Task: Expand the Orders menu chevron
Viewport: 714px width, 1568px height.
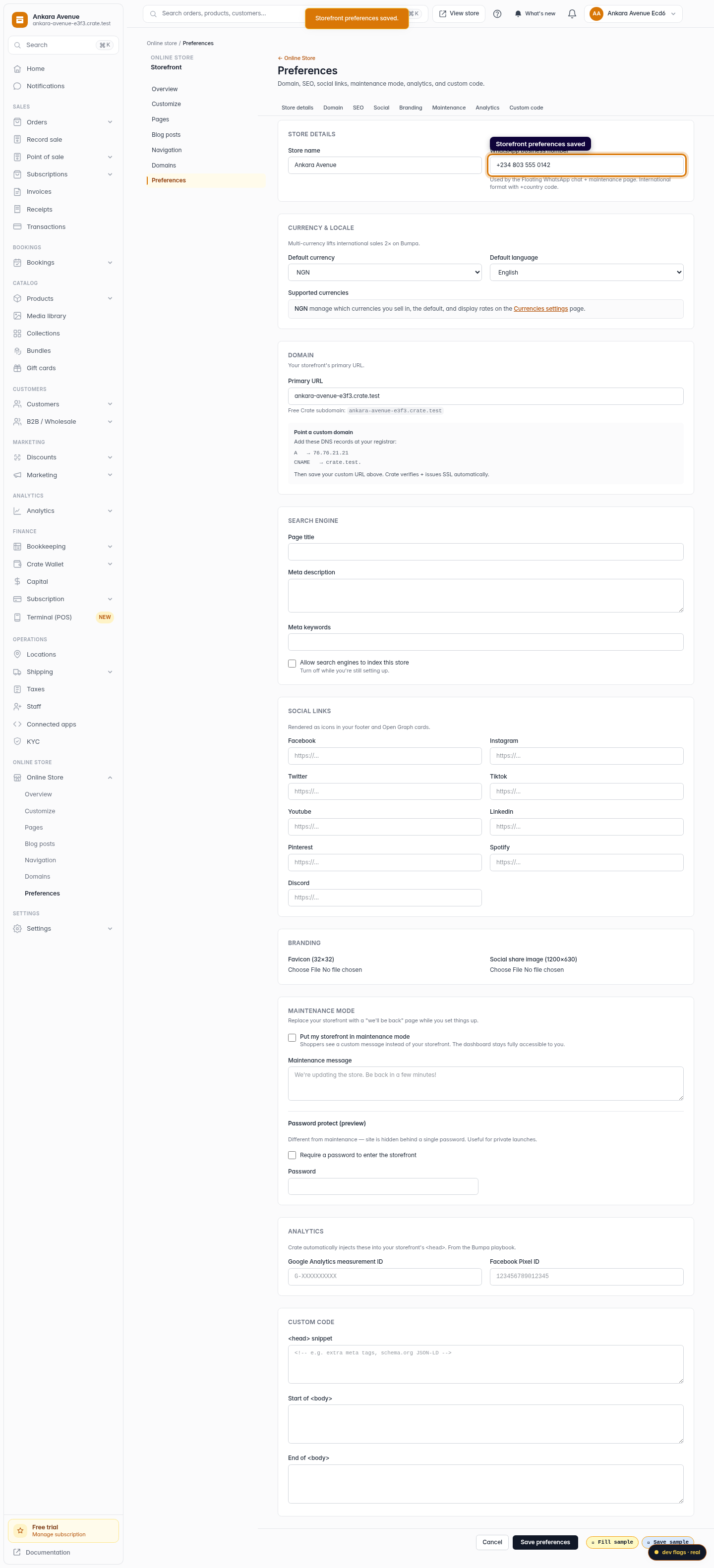Action: click(x=110, y=122)
